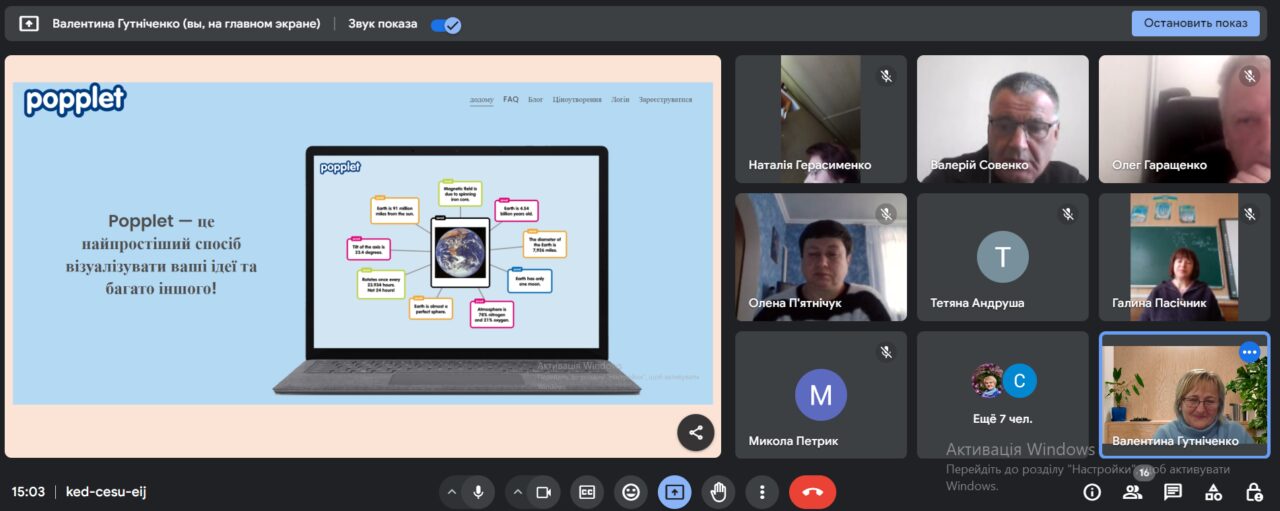Image resolution: width=1280 pixels, height=511 pixels.
Task: Open chat panel icon
Action: (1173, 492)
